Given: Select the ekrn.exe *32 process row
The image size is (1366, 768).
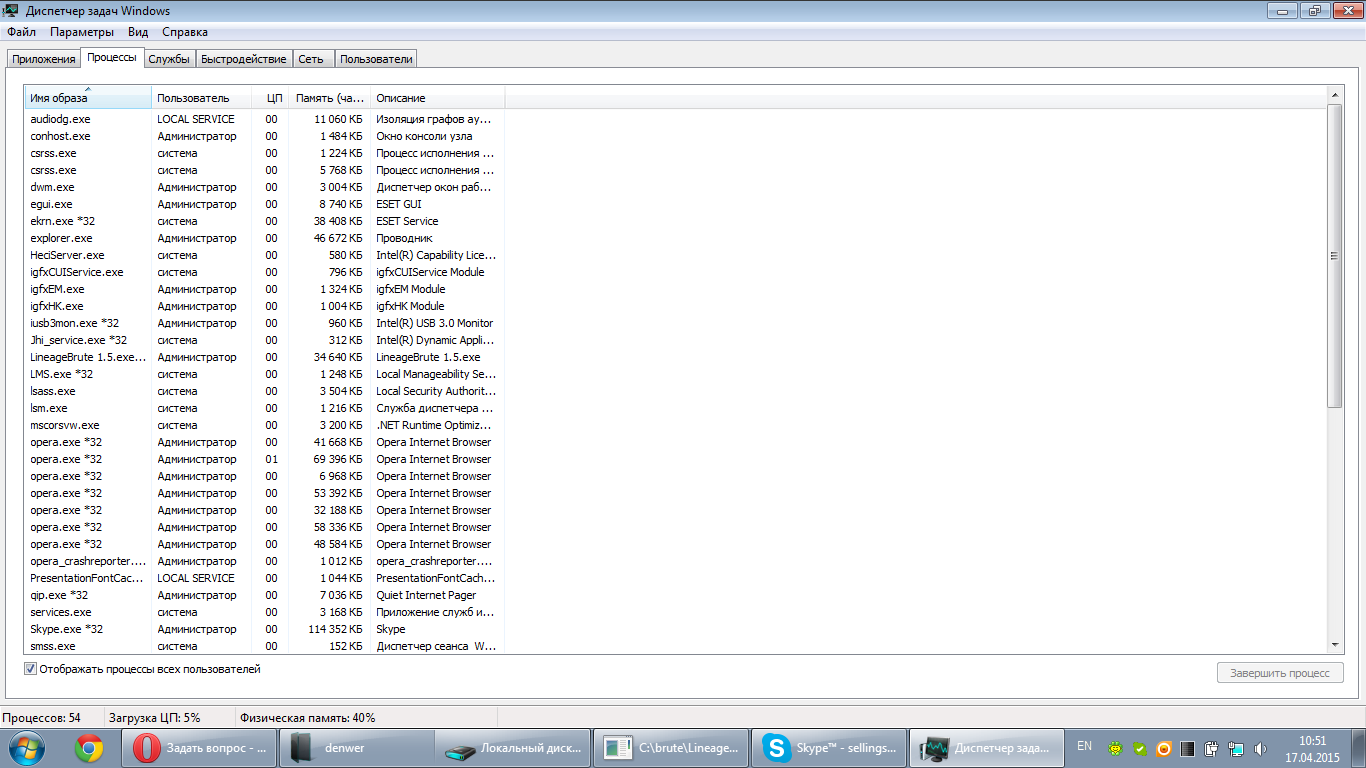Looking at the screenshot, I should tap(265, 221).
